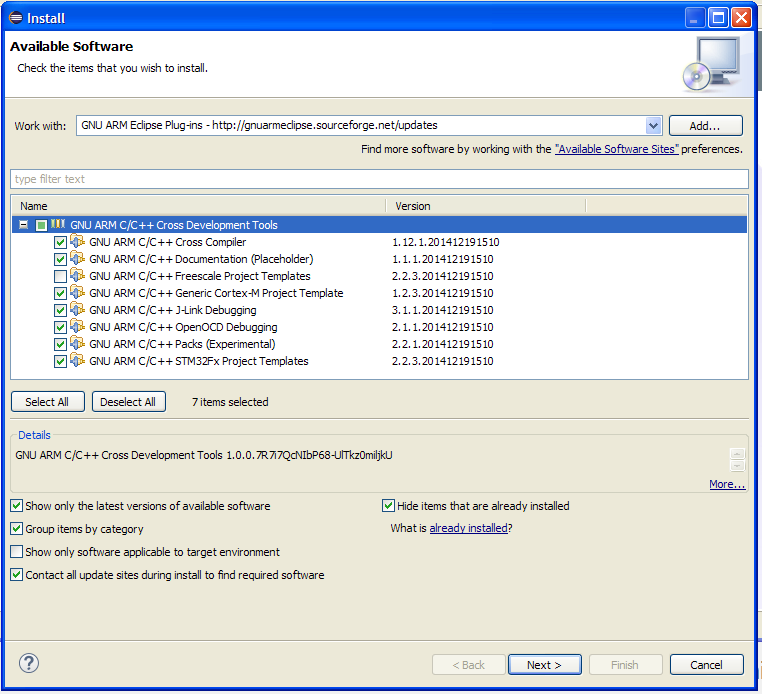Click Select All button
This screenshot has width=762, height=694.
pos(48,402)
